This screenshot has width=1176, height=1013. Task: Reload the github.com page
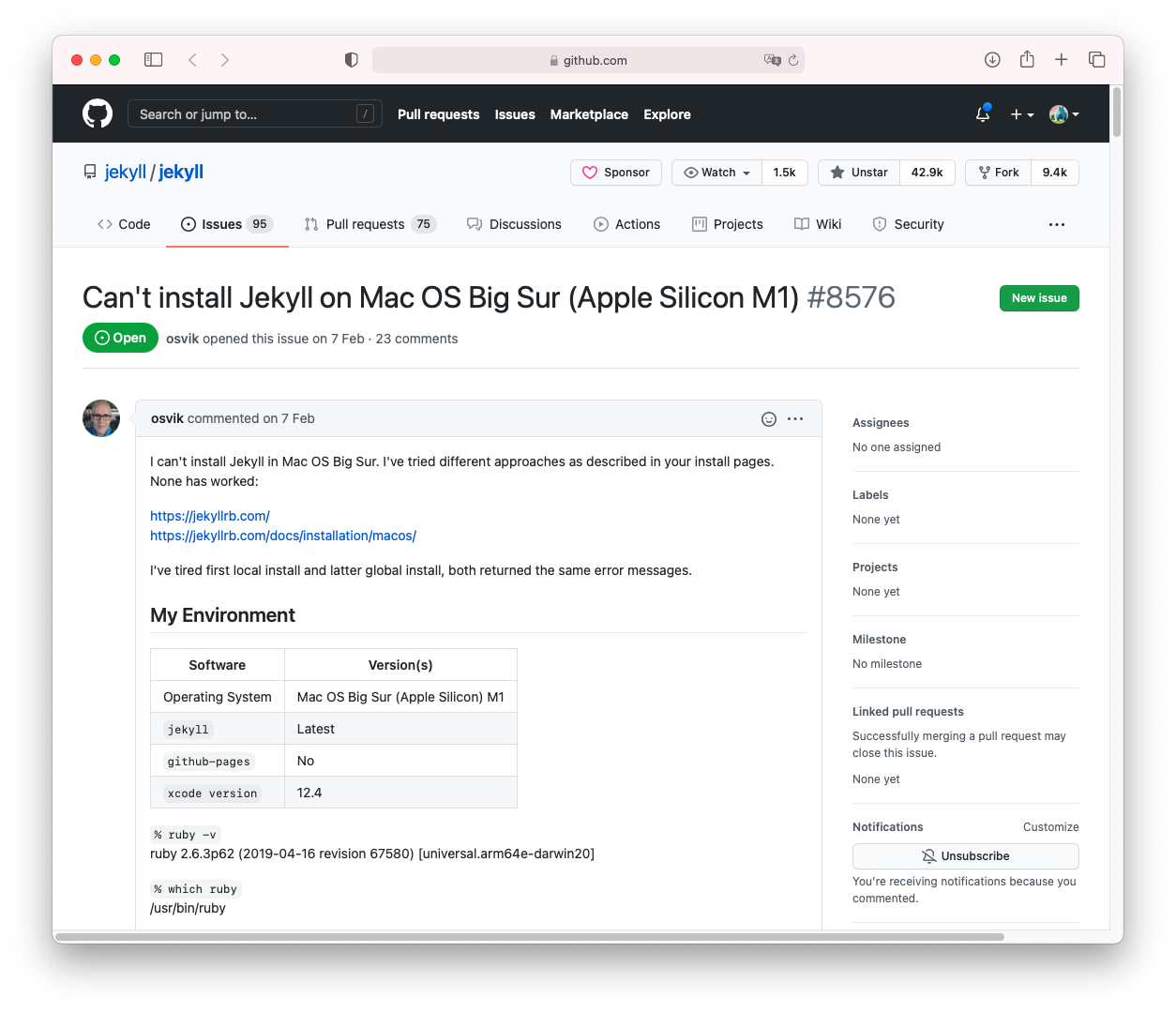[x=793, y=60]
